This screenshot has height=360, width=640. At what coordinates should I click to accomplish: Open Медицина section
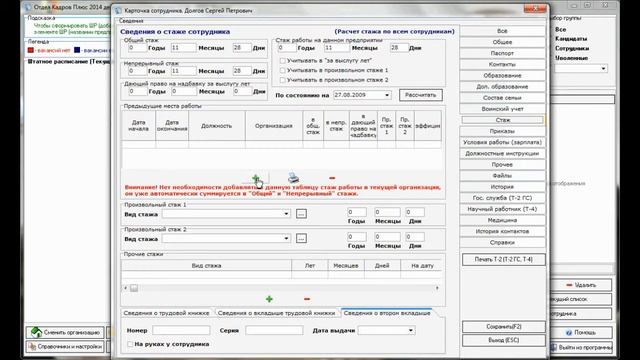click(x=502, y=220)
